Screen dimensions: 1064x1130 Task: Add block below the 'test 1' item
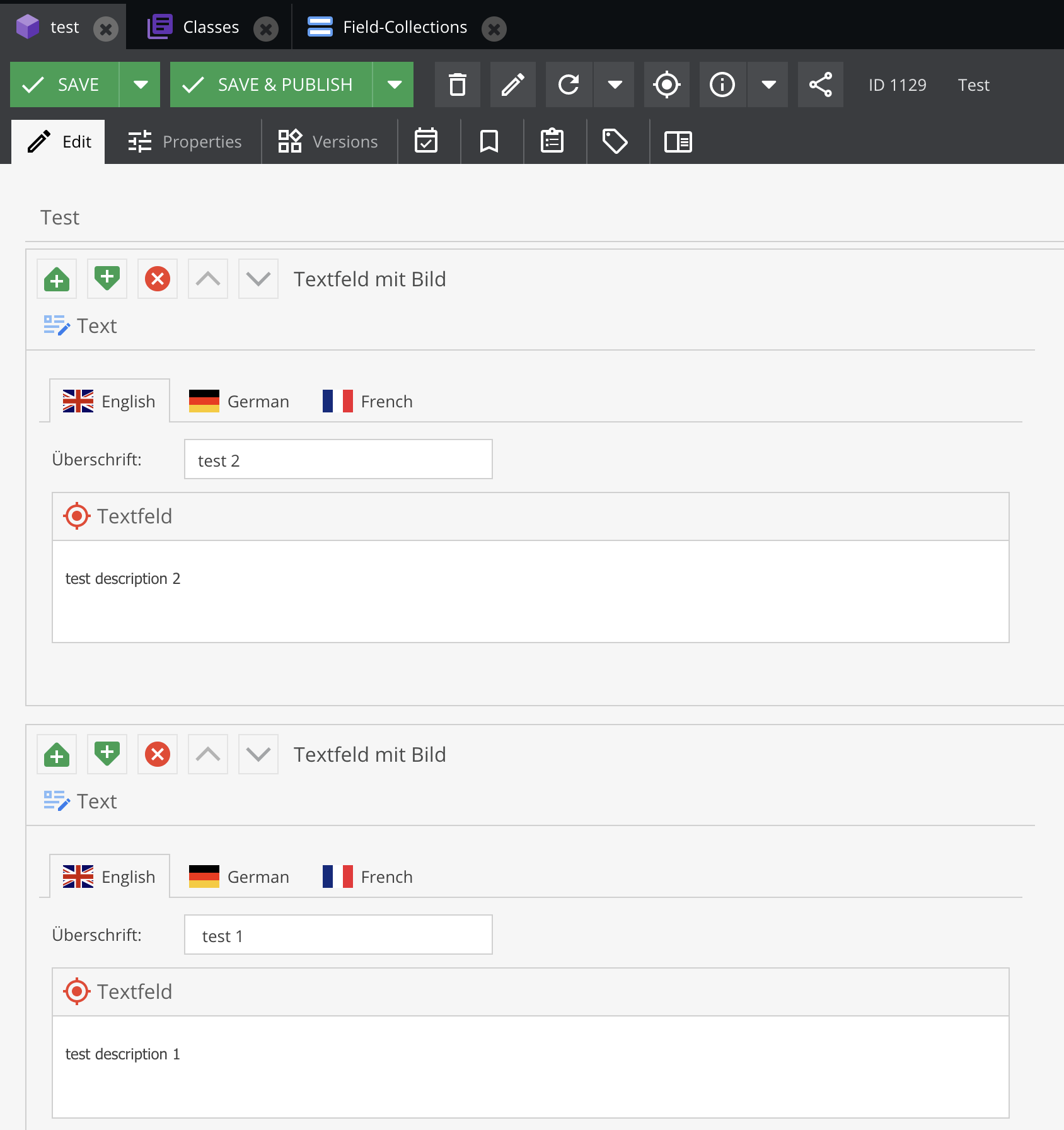point(107,754)
